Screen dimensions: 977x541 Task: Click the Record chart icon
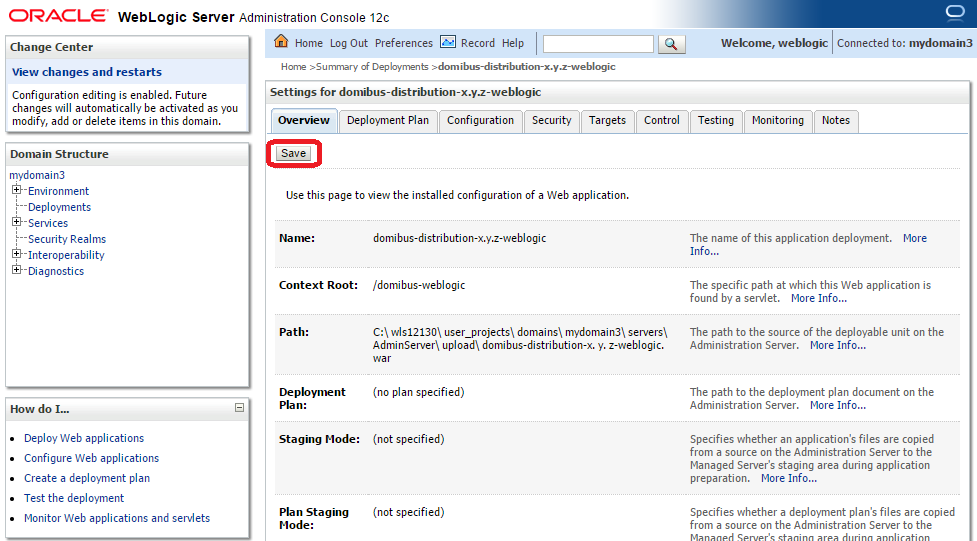click(x=447, y=42)
